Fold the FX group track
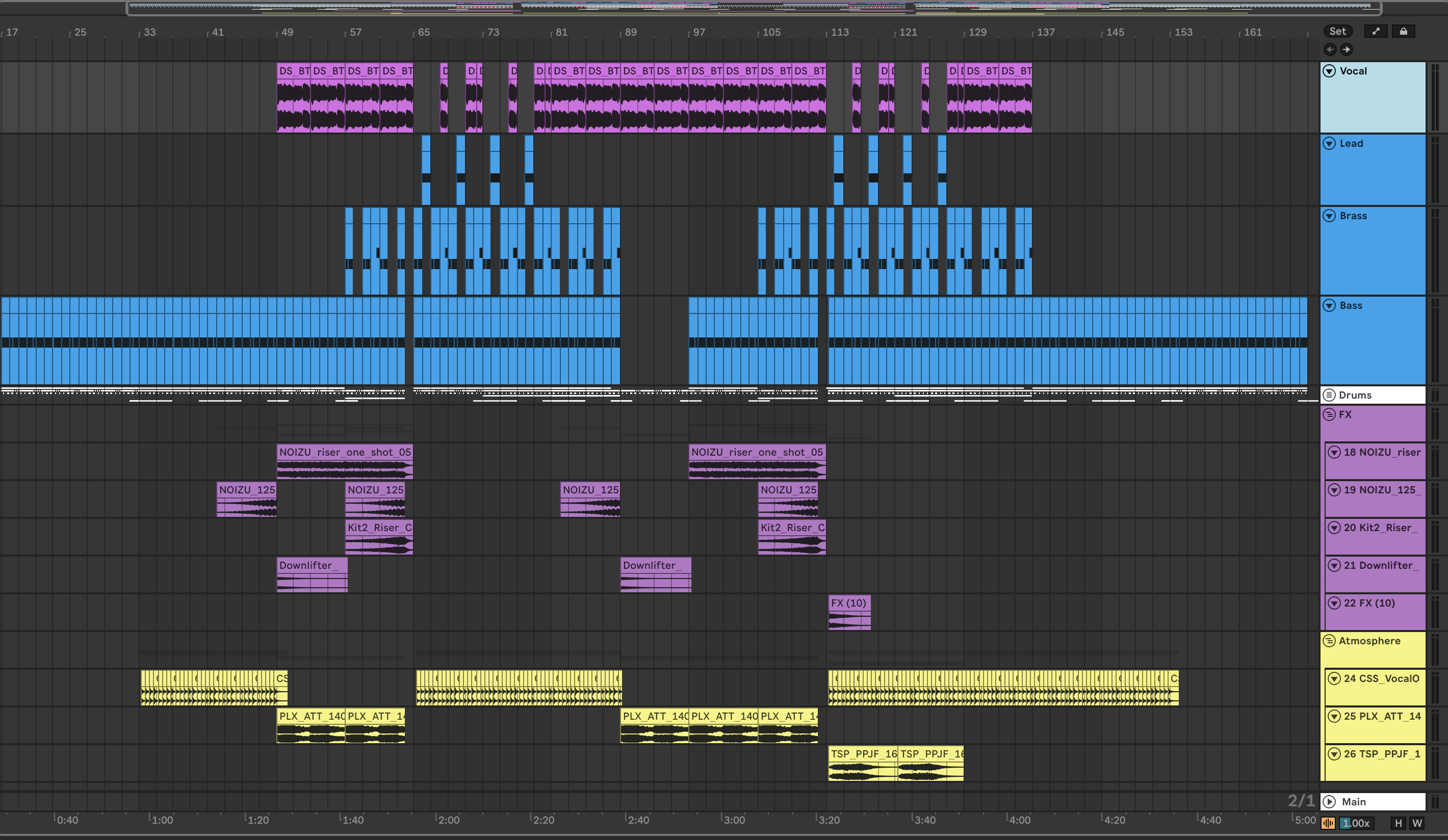The width and height of the screenshot is (1448, 840). pyautogui.click(x=1329, y=415)
